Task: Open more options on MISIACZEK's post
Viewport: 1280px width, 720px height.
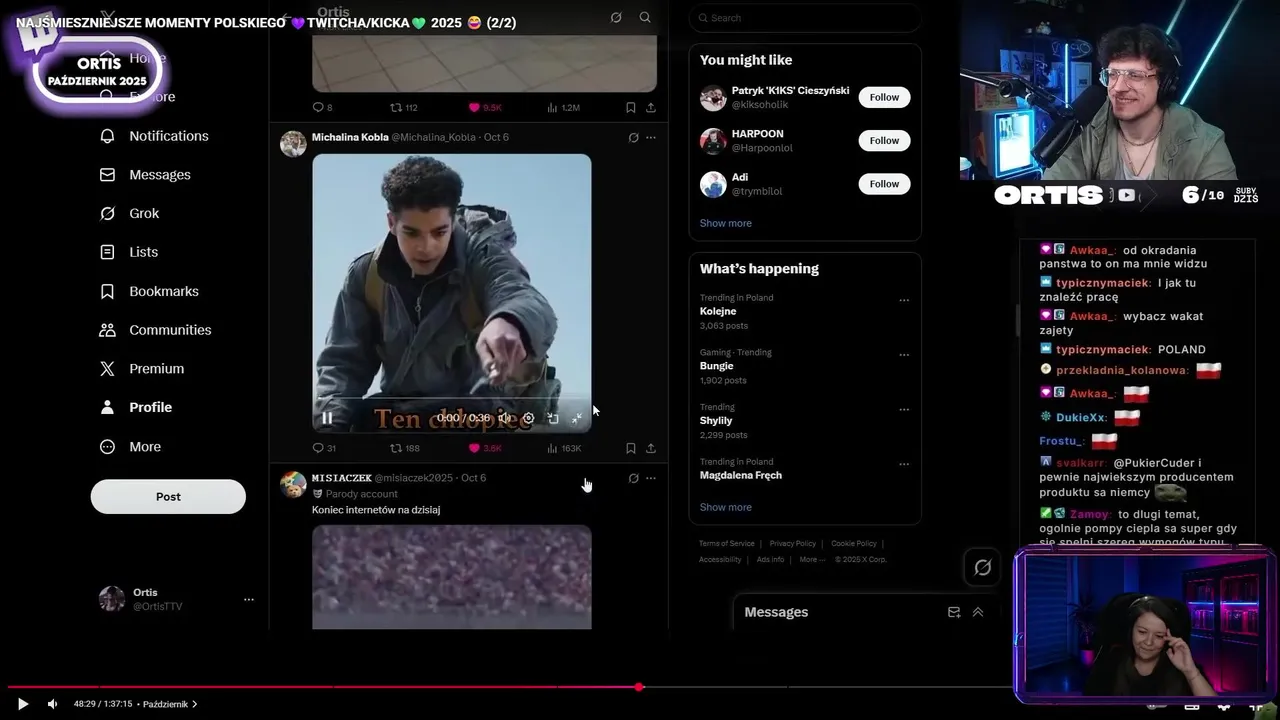Action: coord(651,478)
